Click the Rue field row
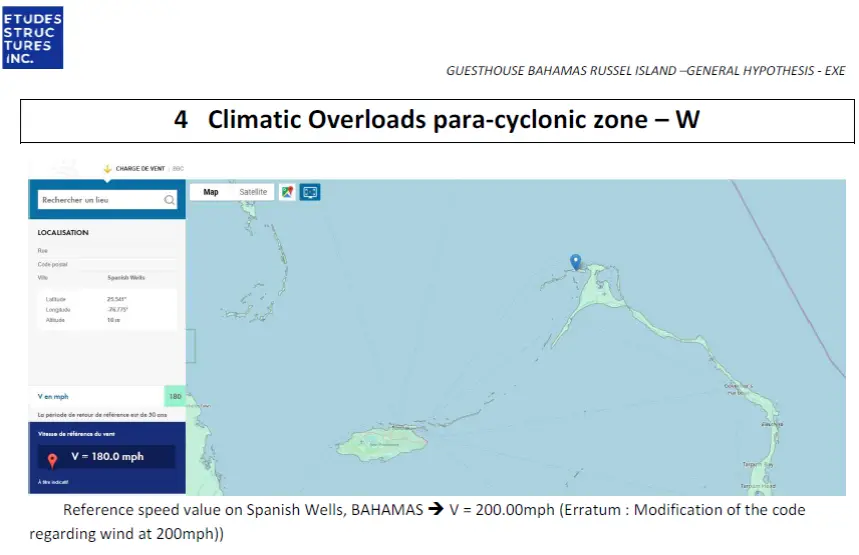The image size is (859, 555). [x=107, y=251]
